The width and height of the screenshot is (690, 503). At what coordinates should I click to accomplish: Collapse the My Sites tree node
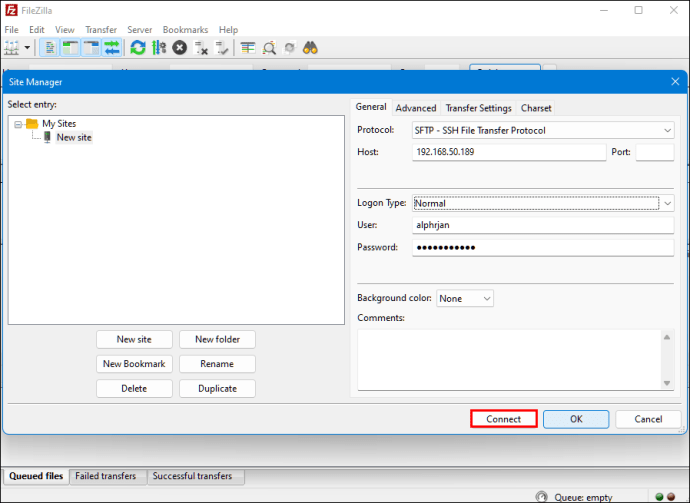18,125
